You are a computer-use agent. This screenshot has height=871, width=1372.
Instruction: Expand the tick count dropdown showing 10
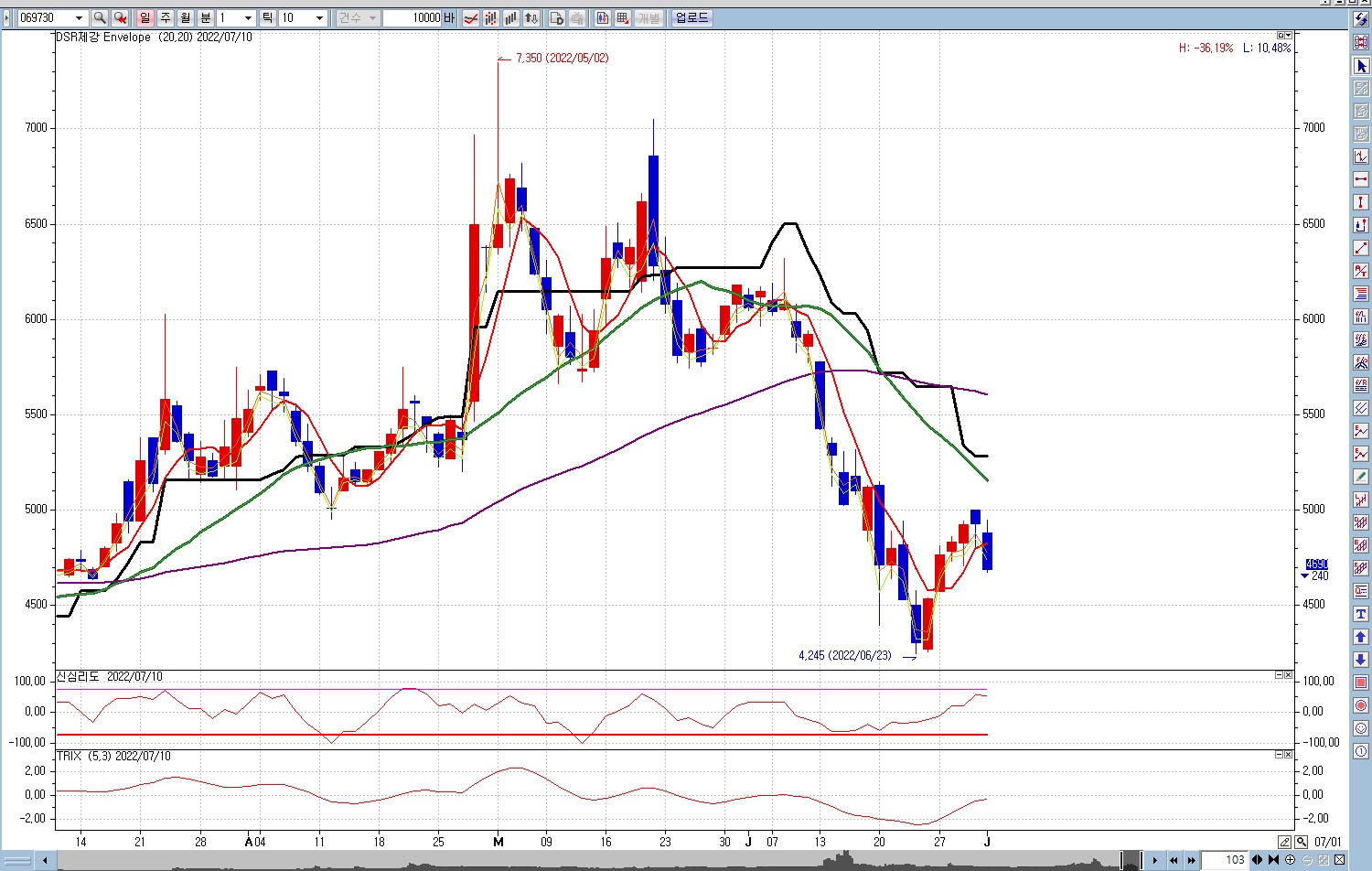pyautogui.click(x=319, y=18)
